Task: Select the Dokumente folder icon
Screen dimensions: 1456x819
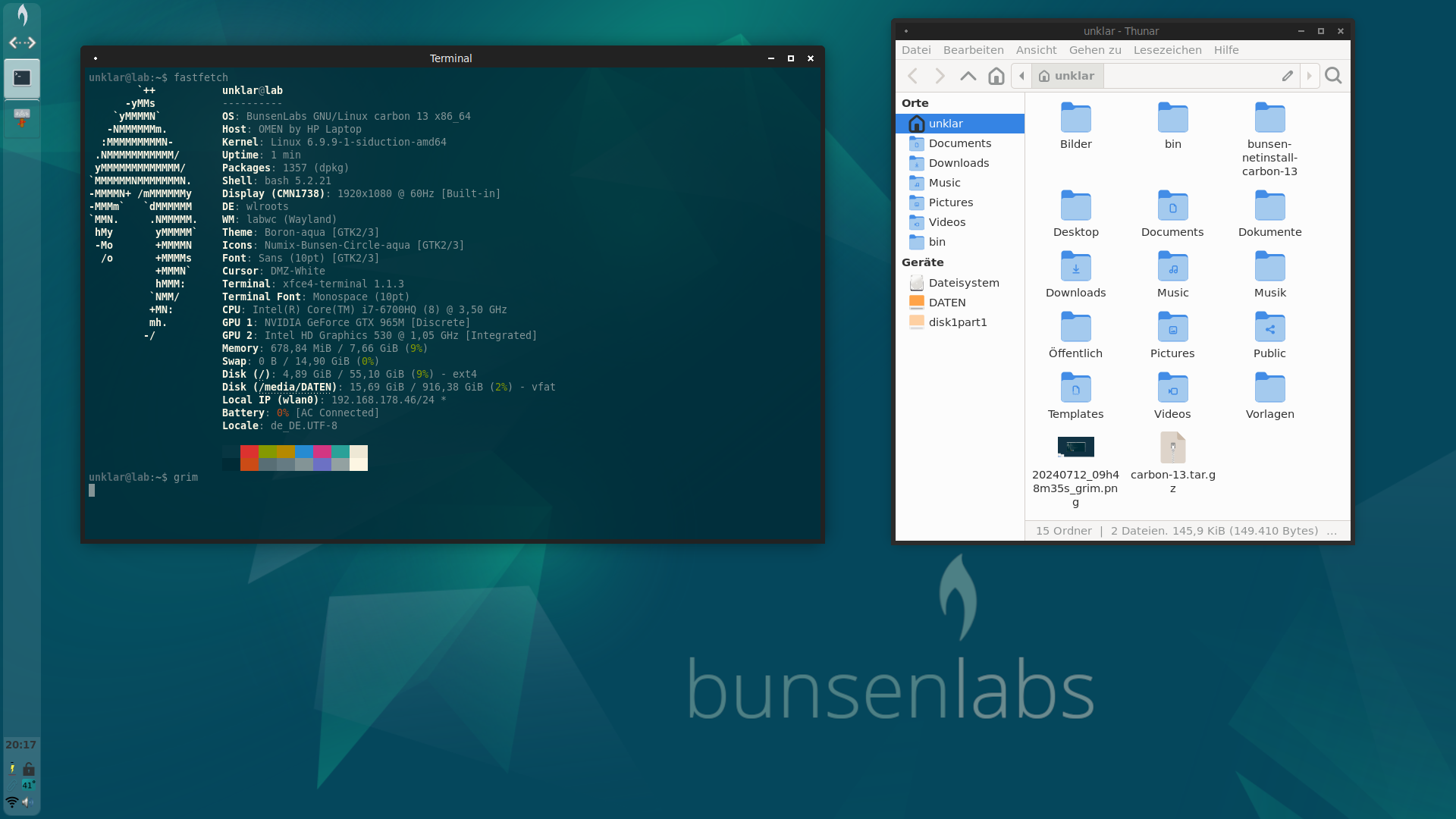Action: (1269, 206)
